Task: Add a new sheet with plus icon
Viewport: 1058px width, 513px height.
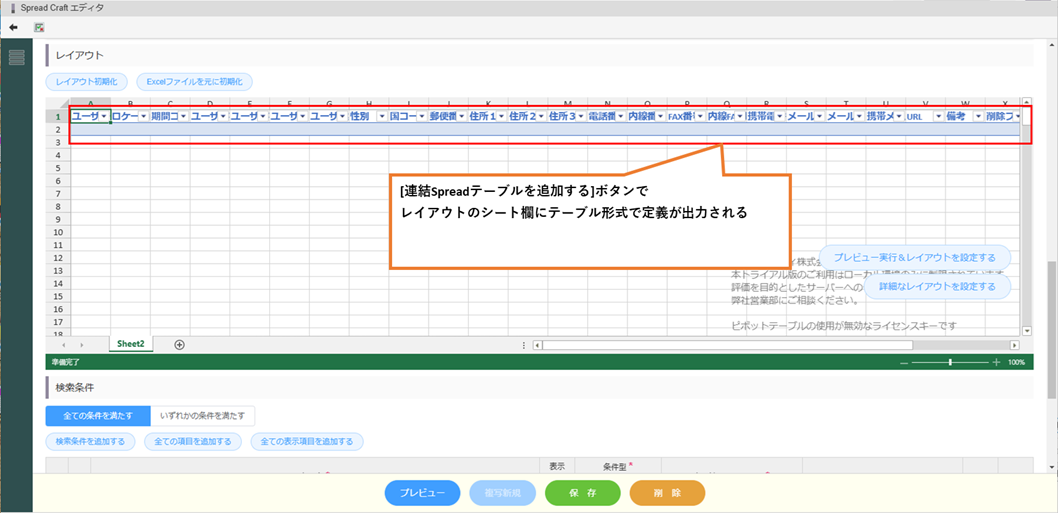Action: [180, 344]
